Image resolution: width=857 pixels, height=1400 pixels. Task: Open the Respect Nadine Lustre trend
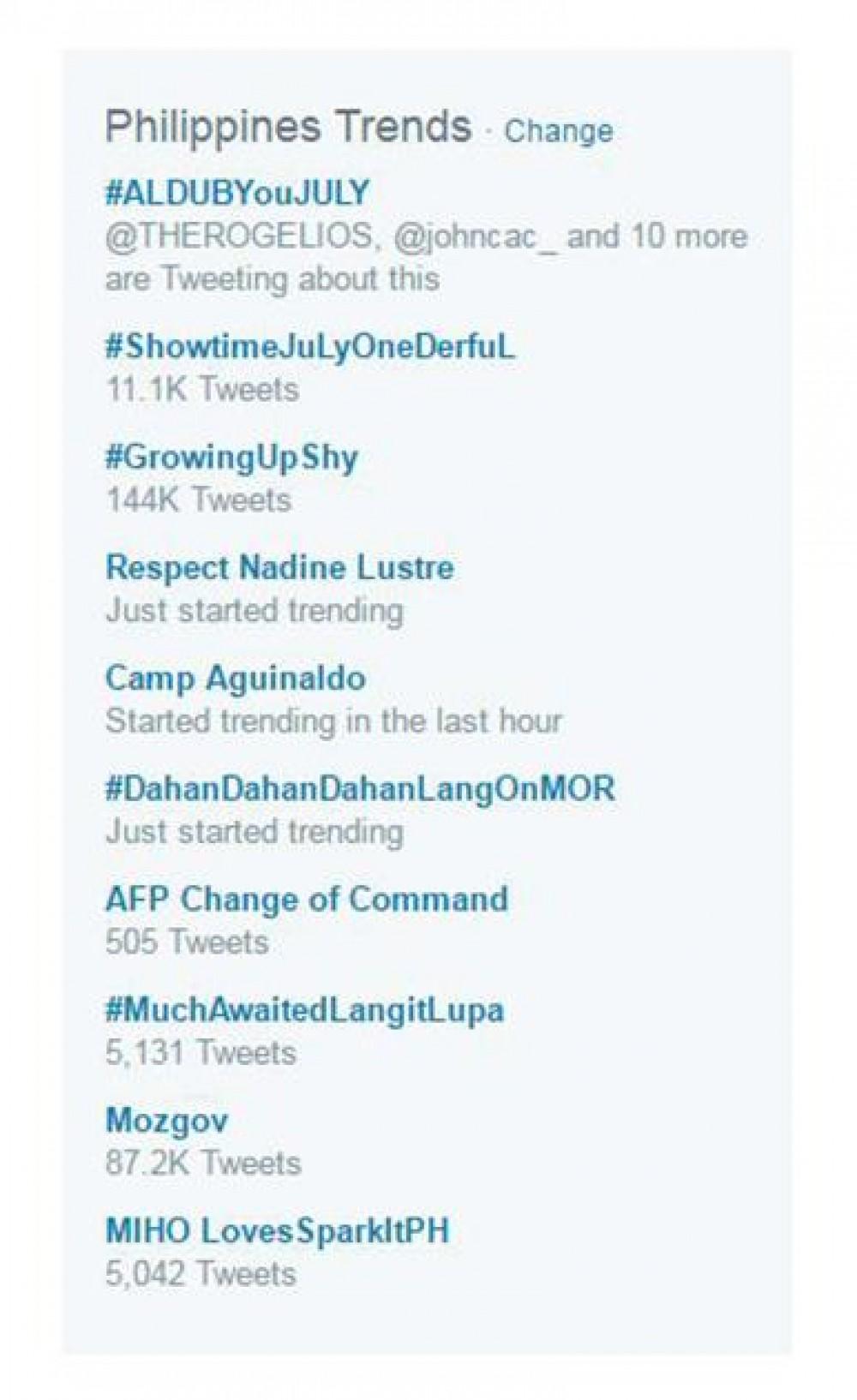[x=279, y=567]
